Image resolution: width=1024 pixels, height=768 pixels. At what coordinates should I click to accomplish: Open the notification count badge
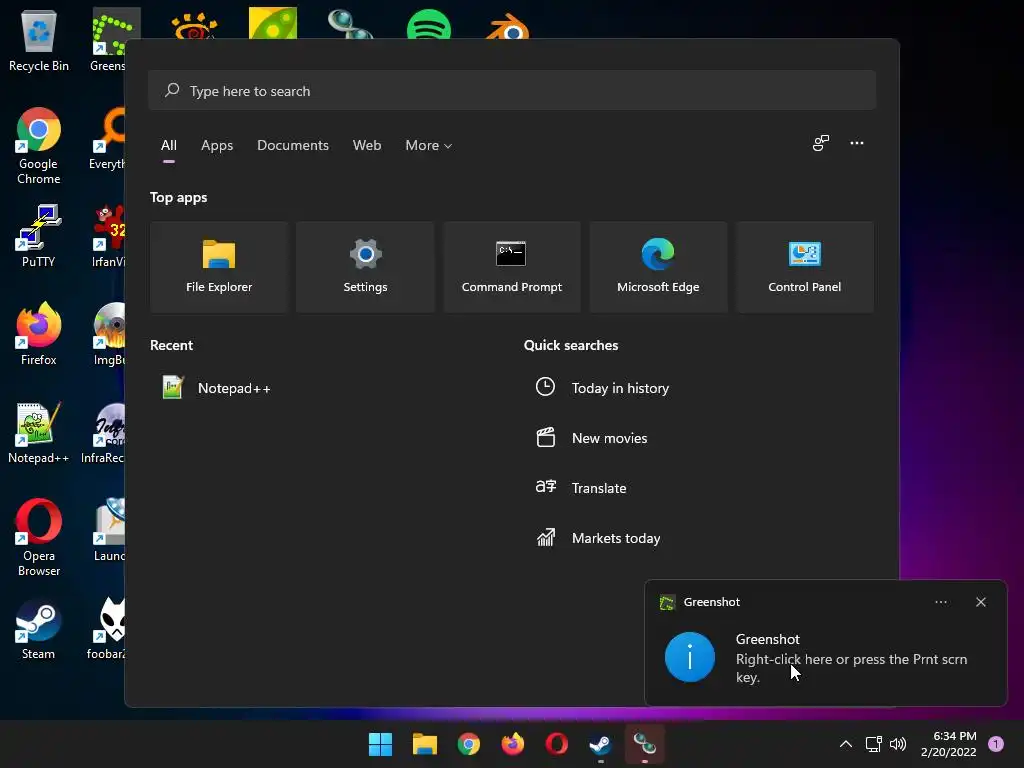(x=995, y=744)
